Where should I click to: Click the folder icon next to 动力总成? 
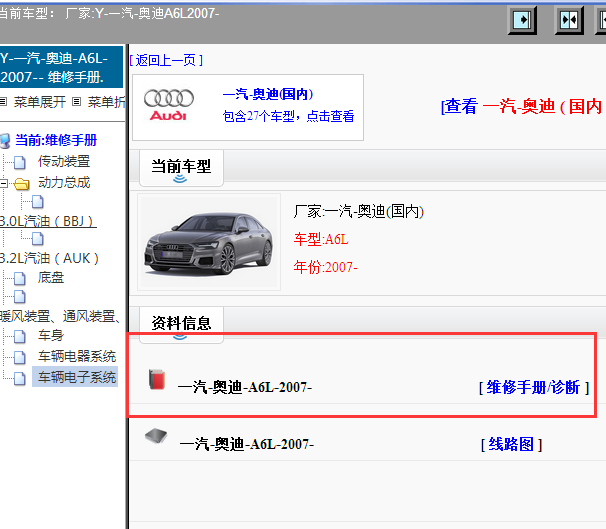coord(22,184)
